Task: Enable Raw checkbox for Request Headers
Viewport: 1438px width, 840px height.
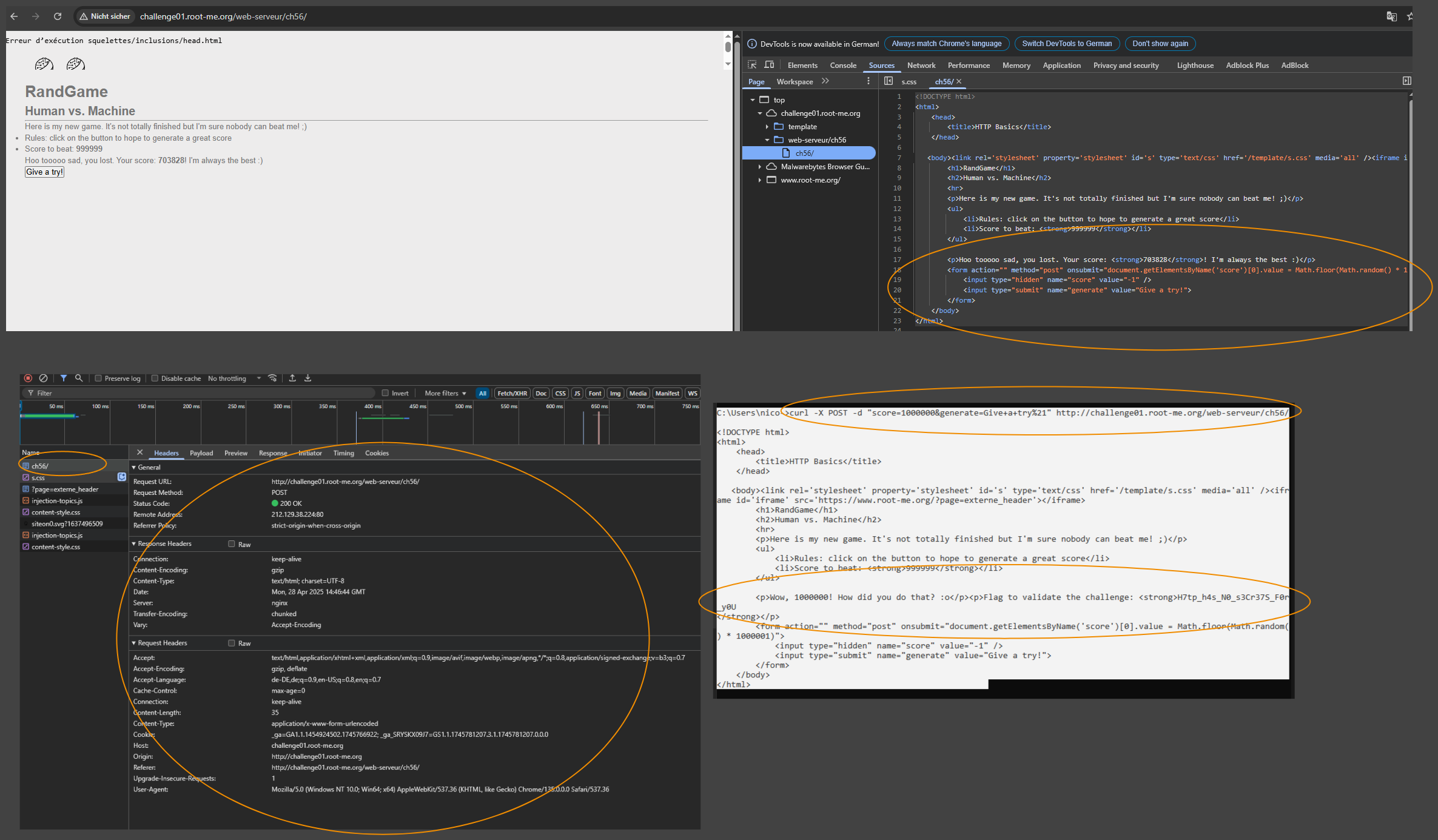Action: click(x=232, y=643)
